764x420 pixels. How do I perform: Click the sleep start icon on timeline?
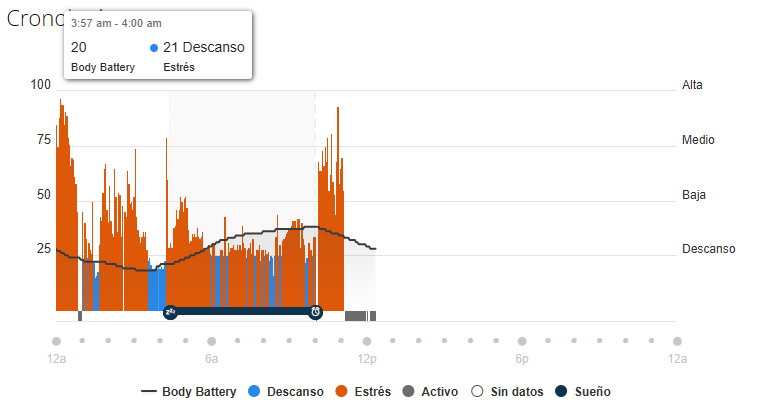click(x=170, y=312)
